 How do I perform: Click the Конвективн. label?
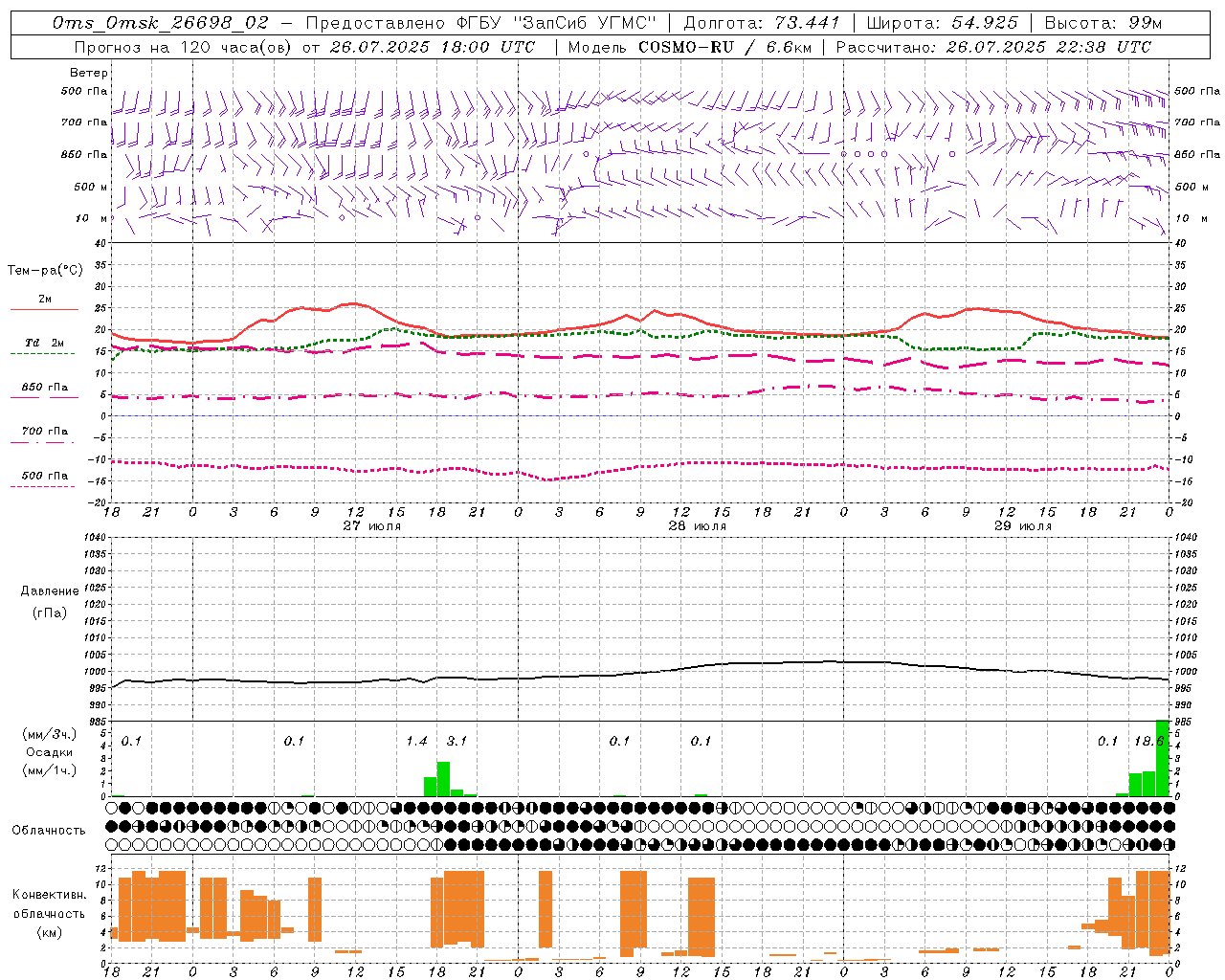(50, 895)
